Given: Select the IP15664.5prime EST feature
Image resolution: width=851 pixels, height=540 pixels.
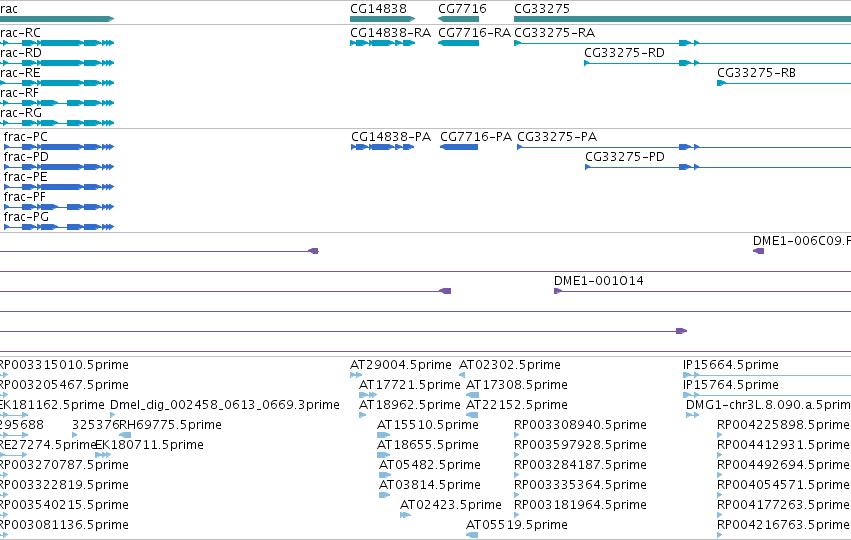Looking at the screenshot, I should (x=766, y=375).
